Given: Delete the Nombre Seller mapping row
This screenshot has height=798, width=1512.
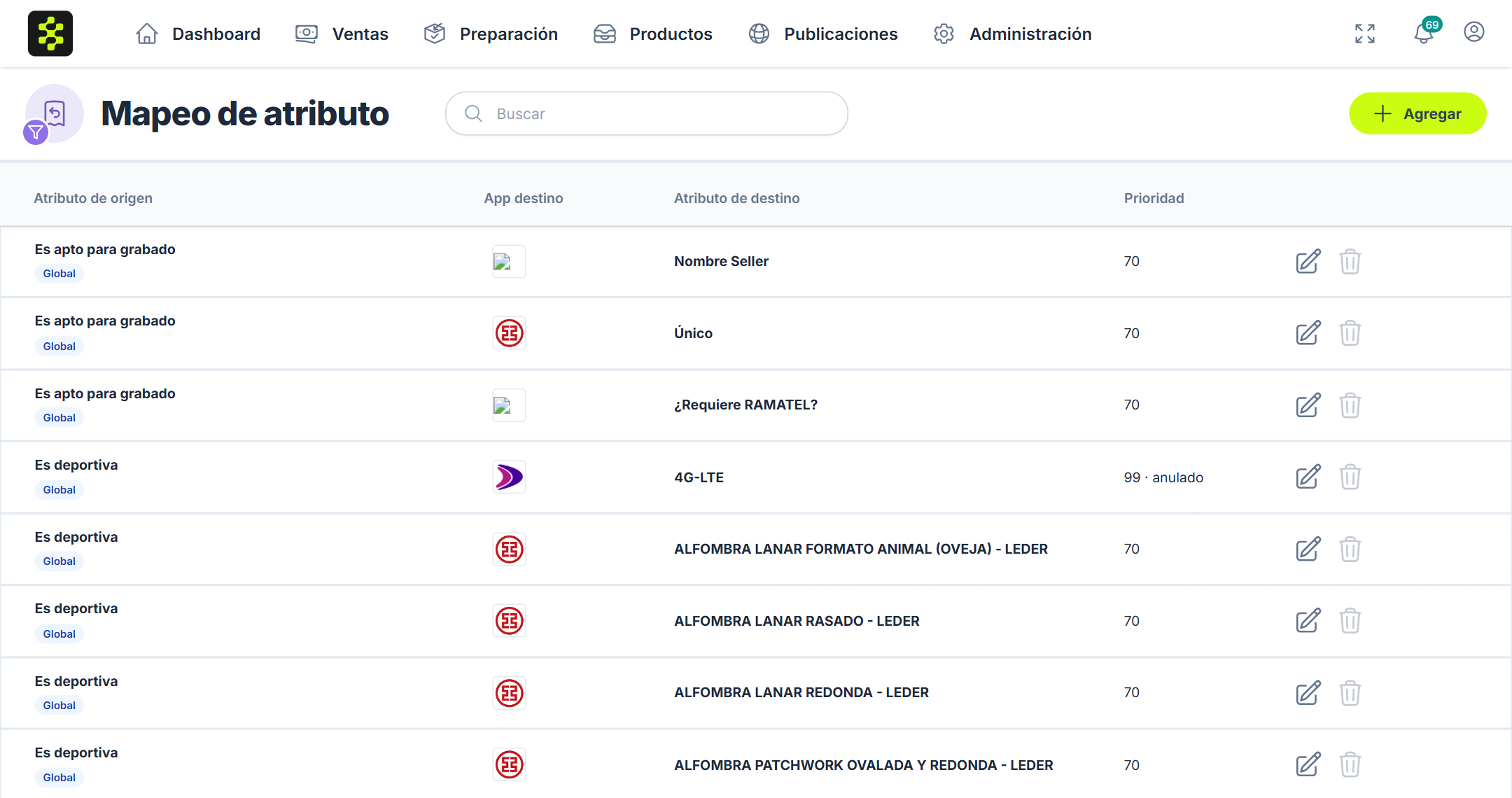Looking at the screenshot, I should (x=1350, y=261).
